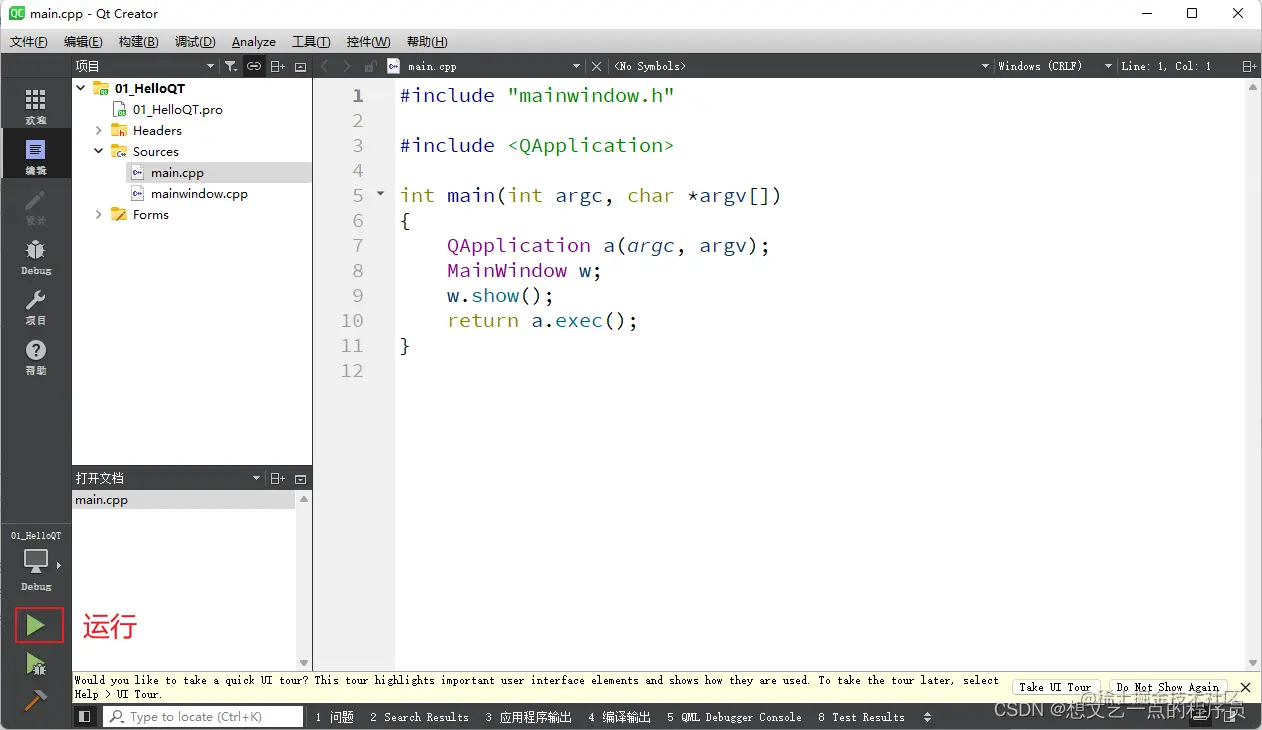1262x730 pixels.
Task: Expand the Headers folder
Action: tap(99, 130)
